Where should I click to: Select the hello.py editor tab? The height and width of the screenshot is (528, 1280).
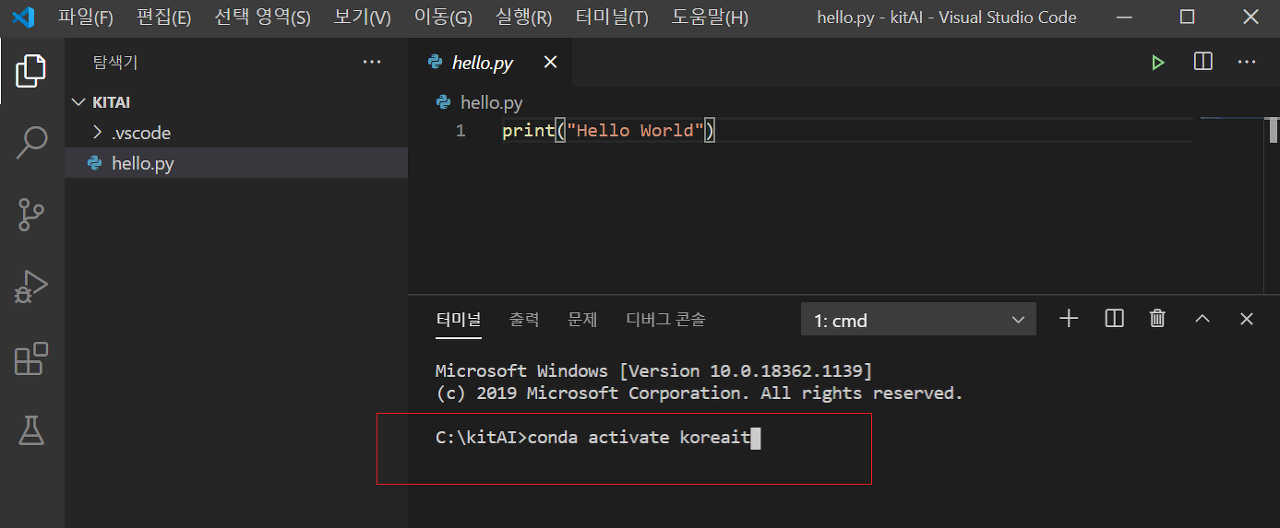click(x=492, y=62)
